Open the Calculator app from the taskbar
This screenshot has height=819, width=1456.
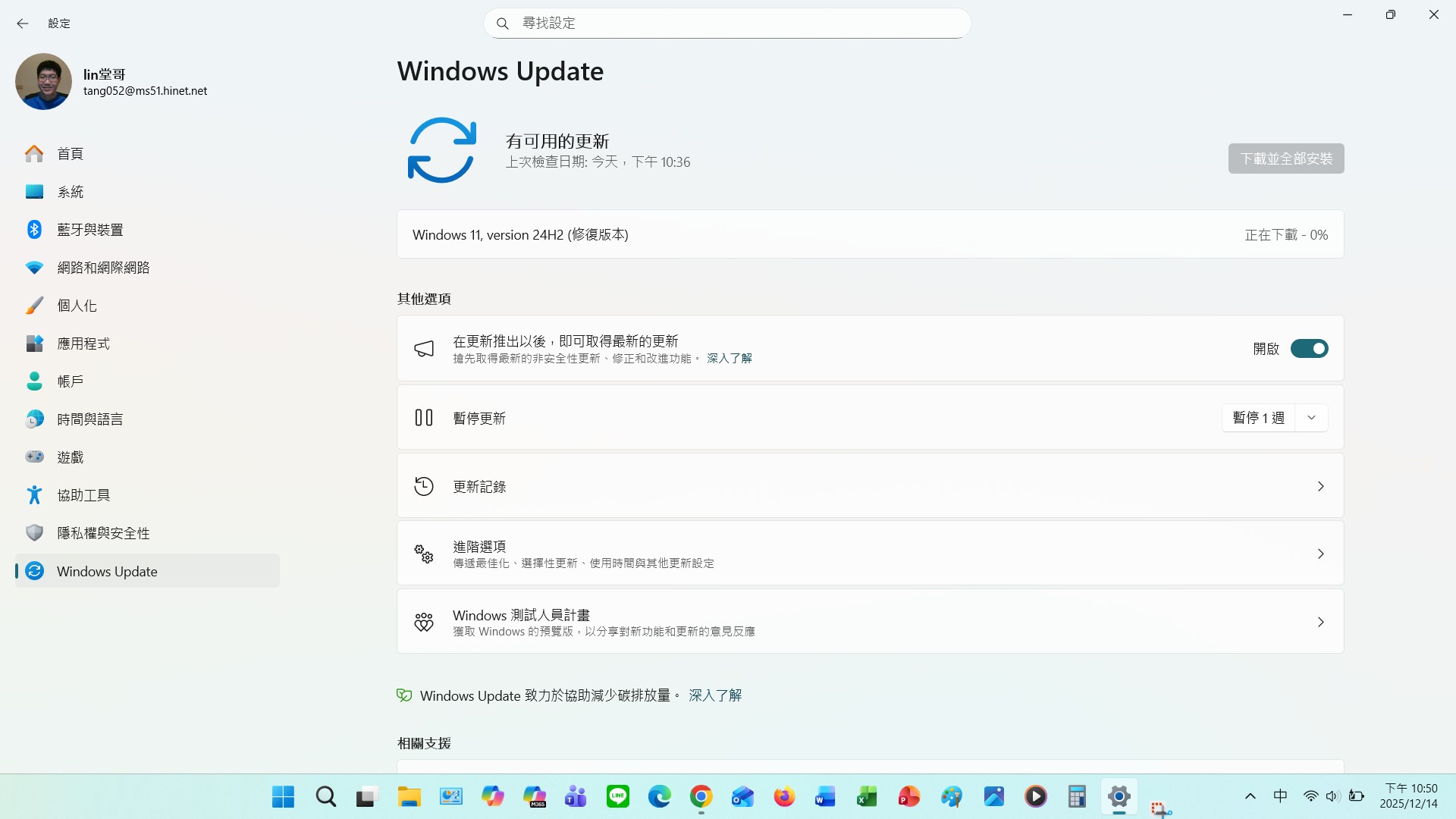pos(1077,797)
